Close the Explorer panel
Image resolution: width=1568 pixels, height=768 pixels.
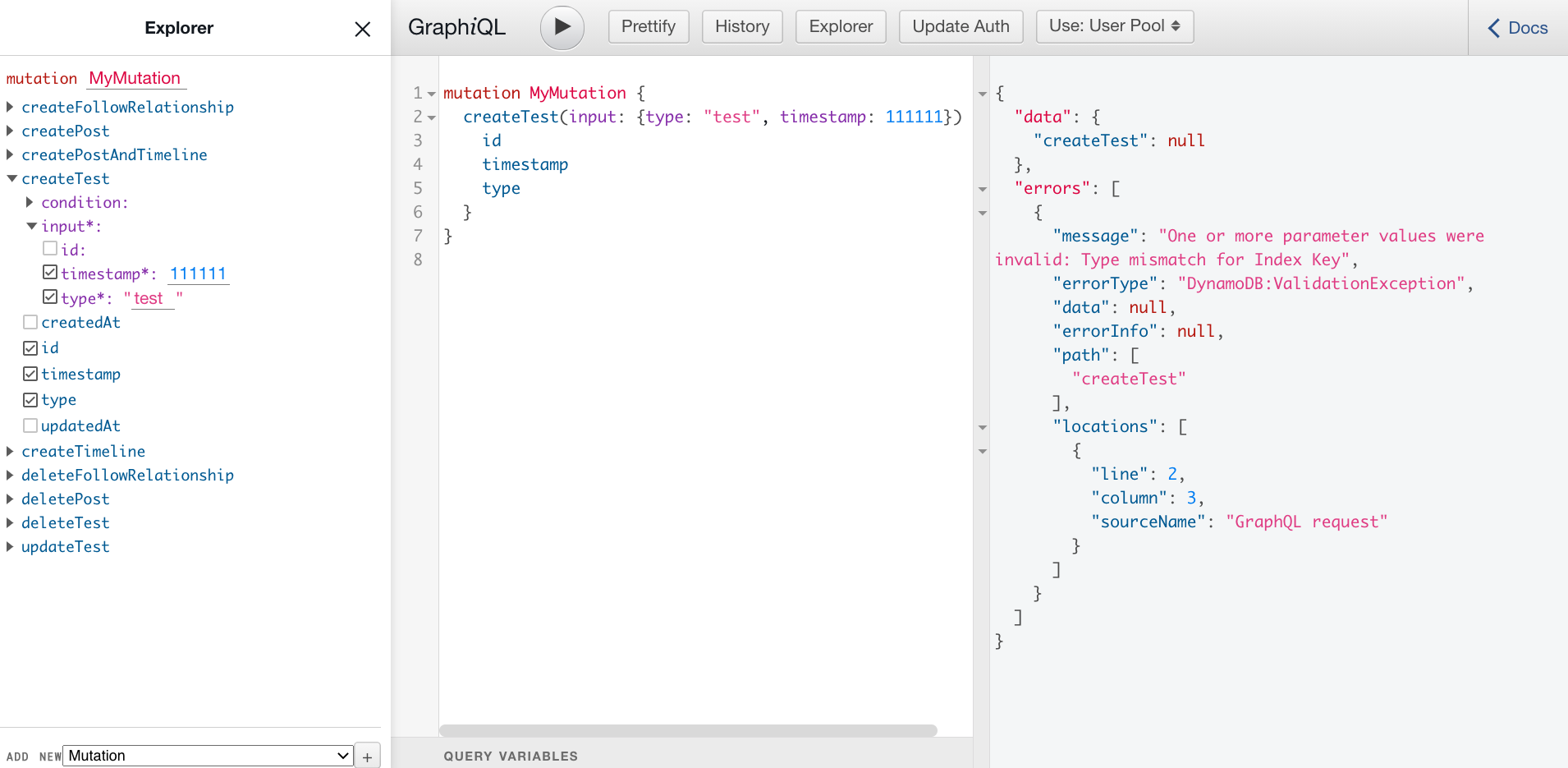[x=362, y=29]
